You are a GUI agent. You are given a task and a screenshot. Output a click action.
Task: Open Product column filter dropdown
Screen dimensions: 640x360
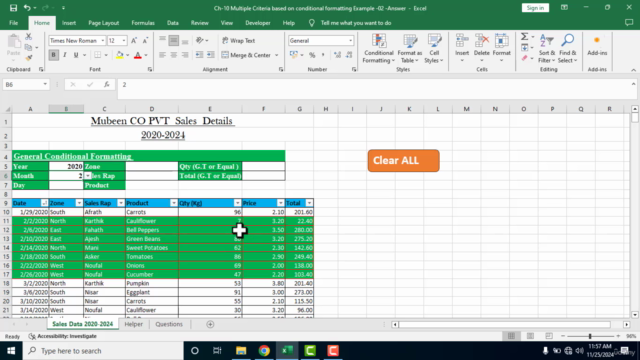174,203
